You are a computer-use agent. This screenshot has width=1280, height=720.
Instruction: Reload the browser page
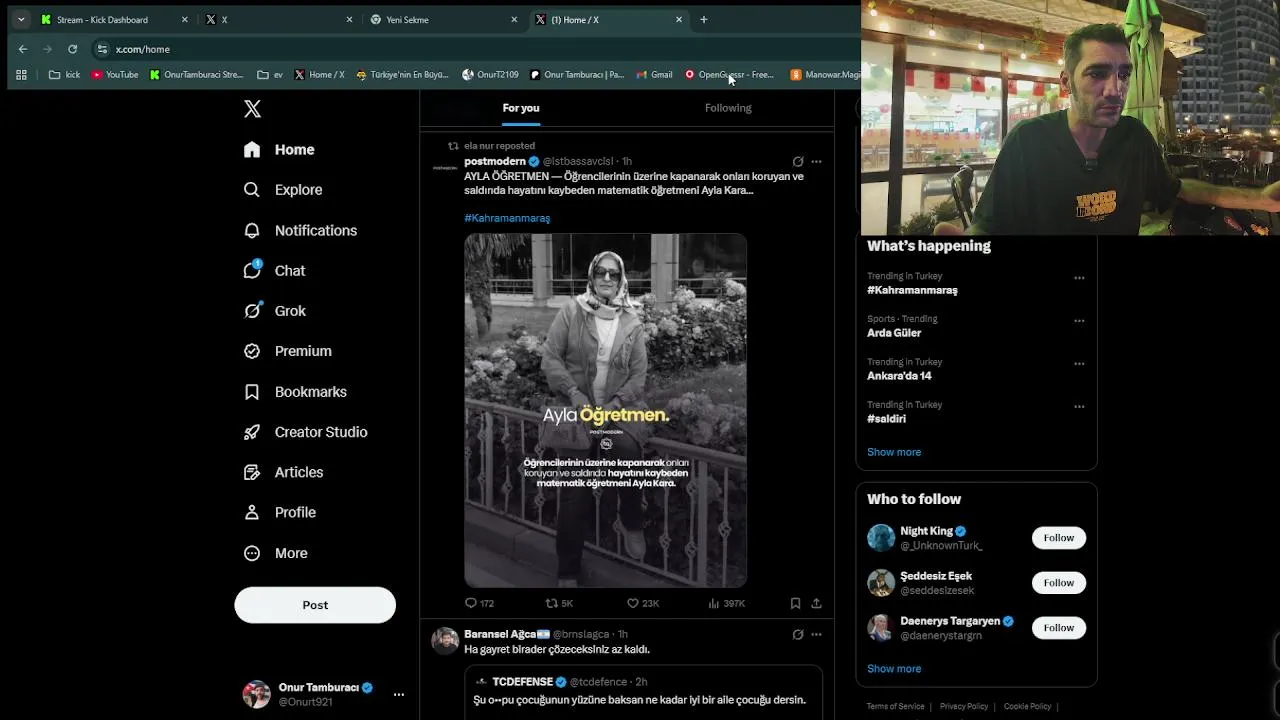coord(72,49)
